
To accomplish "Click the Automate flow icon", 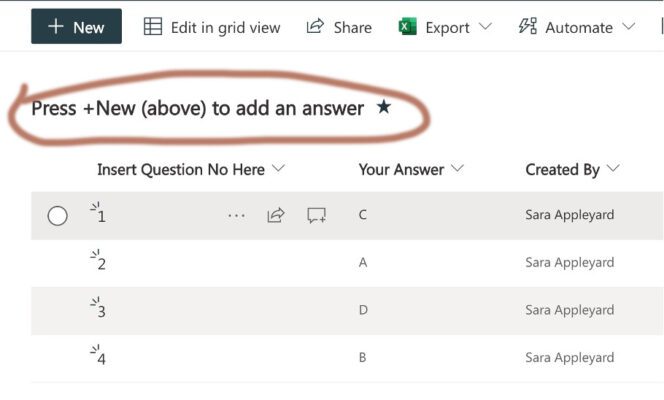I will tap(528, 26).
